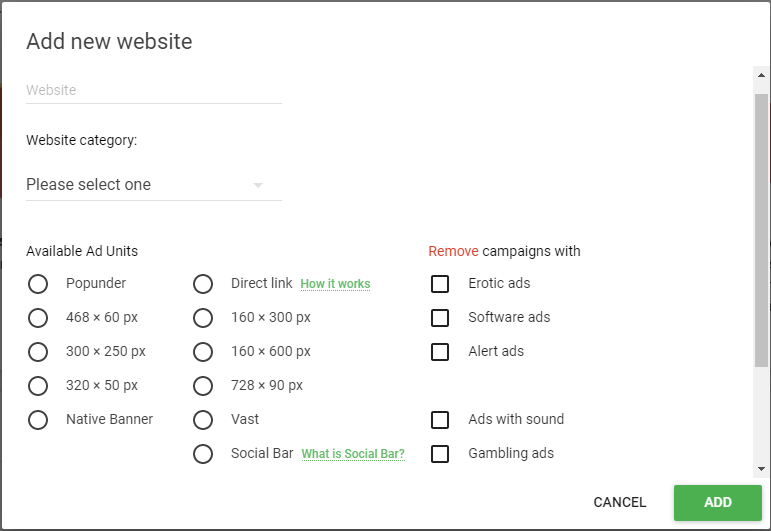Viewport: 771px width, 531px height.
Task: Open the How it works link
Action: point(335,284)
